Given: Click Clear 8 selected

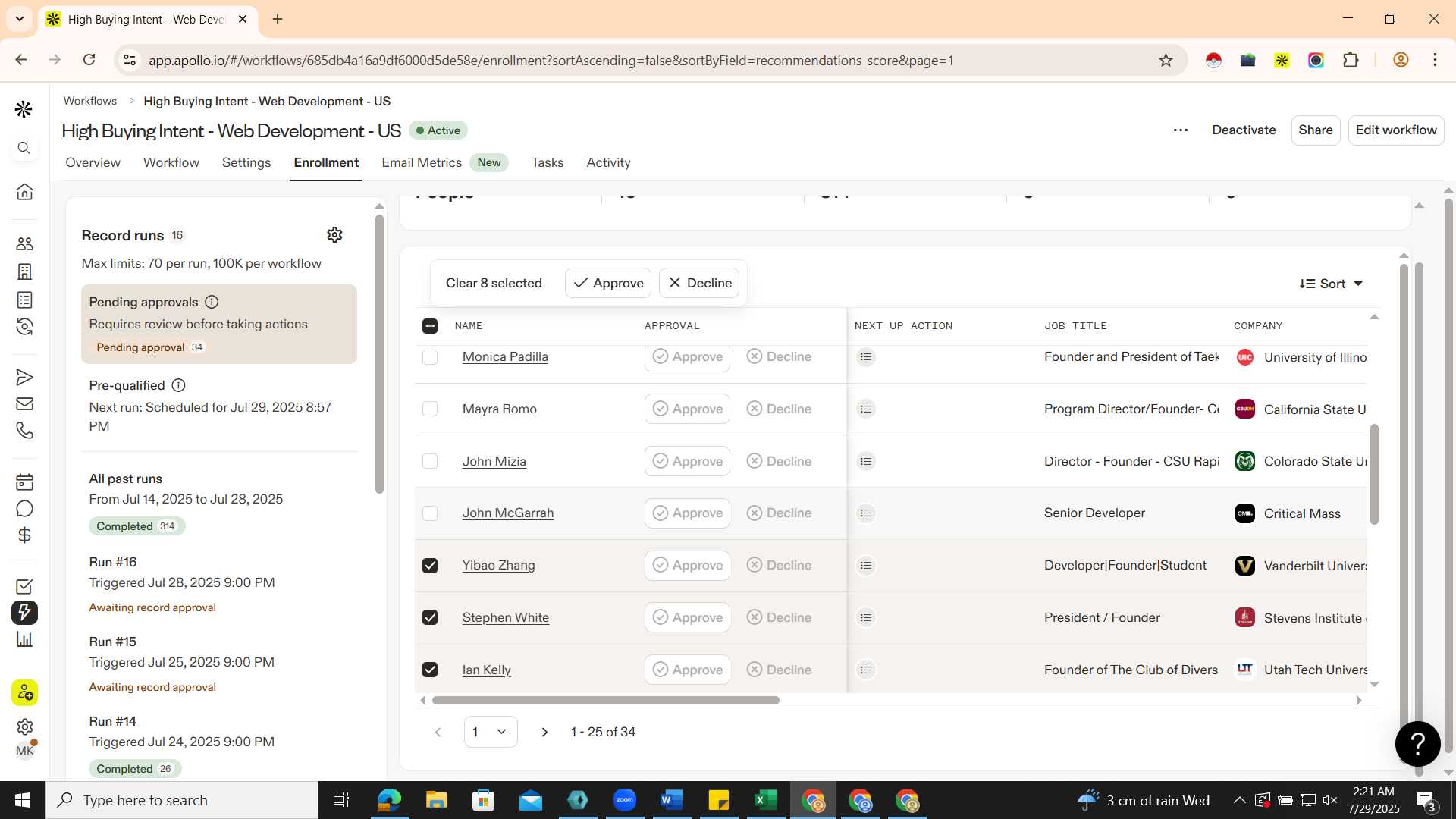Looking at the screenshot, I should click(x=494, y=283).
